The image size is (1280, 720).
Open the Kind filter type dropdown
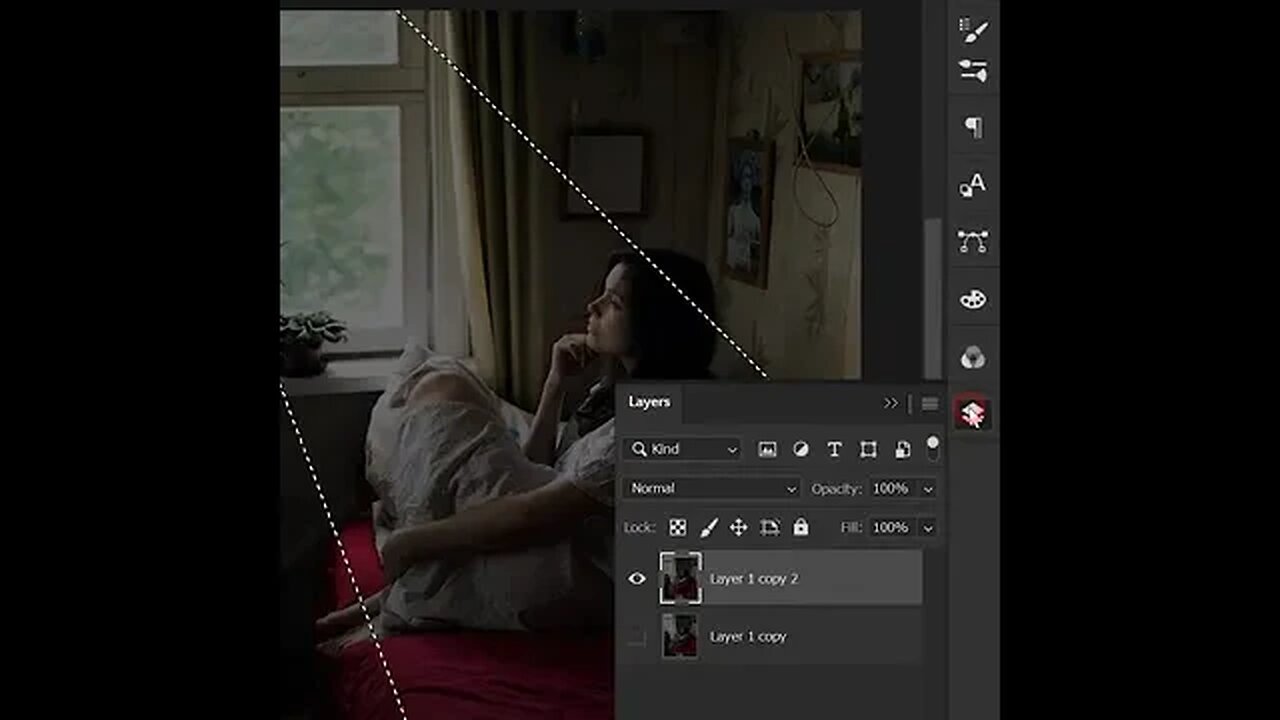[x=685, y=450]
